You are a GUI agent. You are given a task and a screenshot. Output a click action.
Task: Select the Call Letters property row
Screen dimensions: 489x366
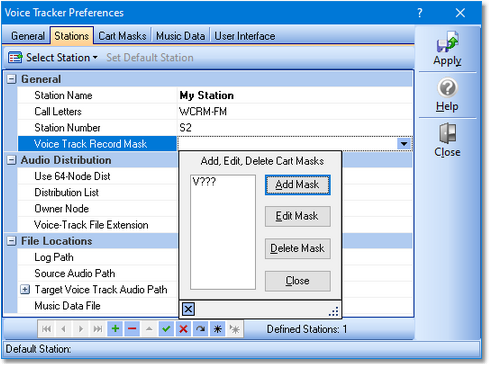click(x=97, y=111)
